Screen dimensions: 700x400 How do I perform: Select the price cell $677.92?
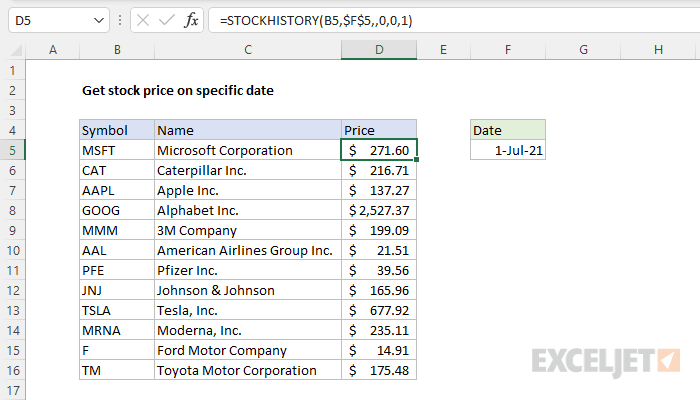379,310
